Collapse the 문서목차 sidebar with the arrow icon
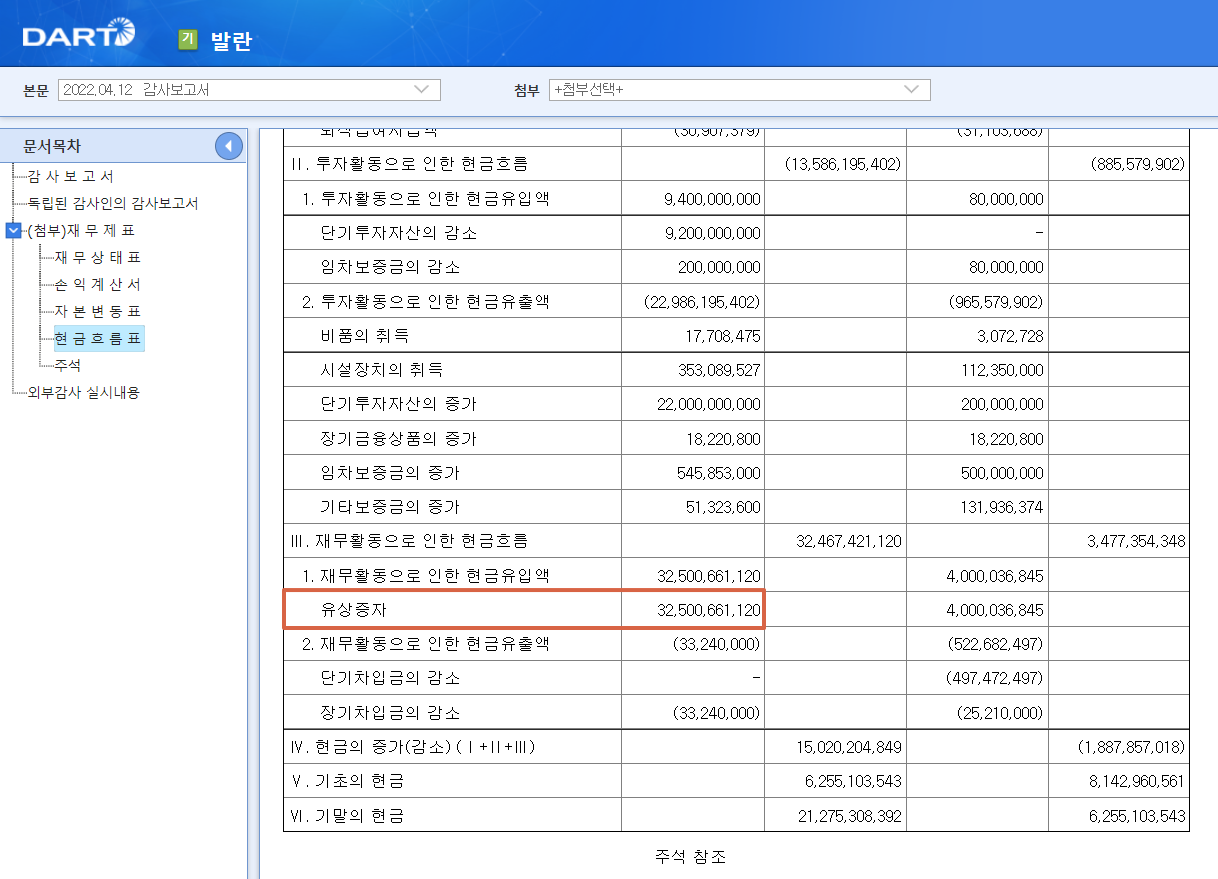 point(228,144)
